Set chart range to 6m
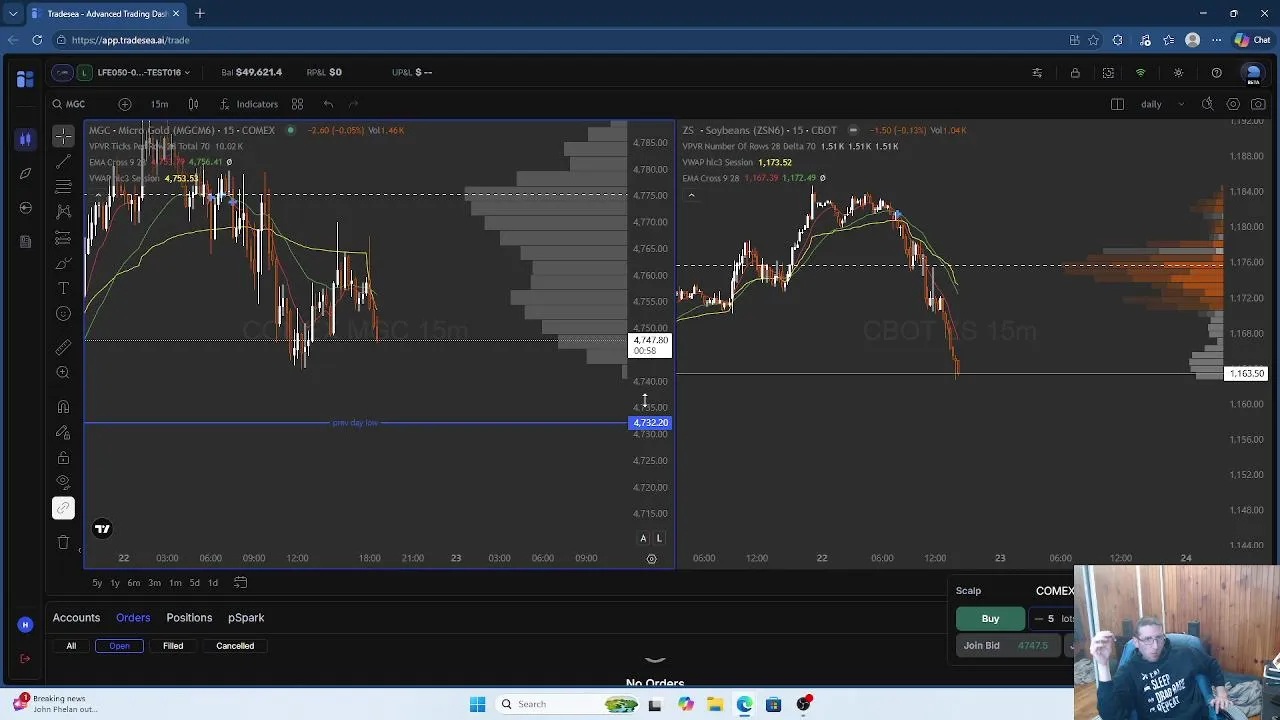 134,583
